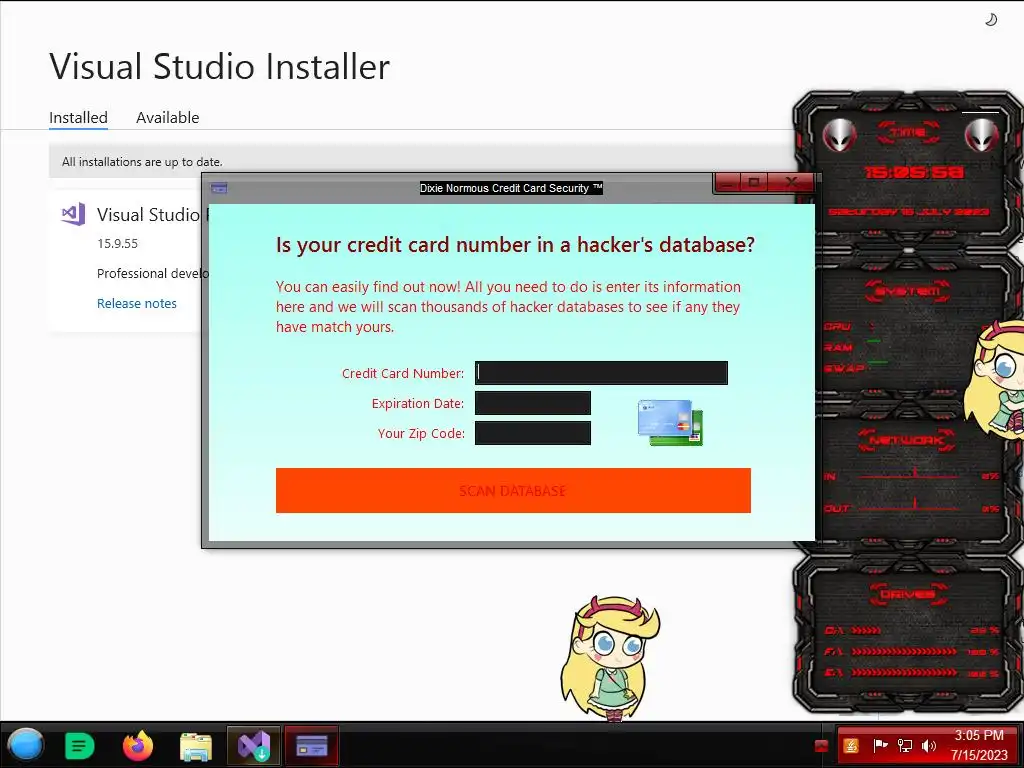Click the 'Dixie Normous Credit Card Security' title
This screenshot has width=1024, height=768.
click(511, 188)
